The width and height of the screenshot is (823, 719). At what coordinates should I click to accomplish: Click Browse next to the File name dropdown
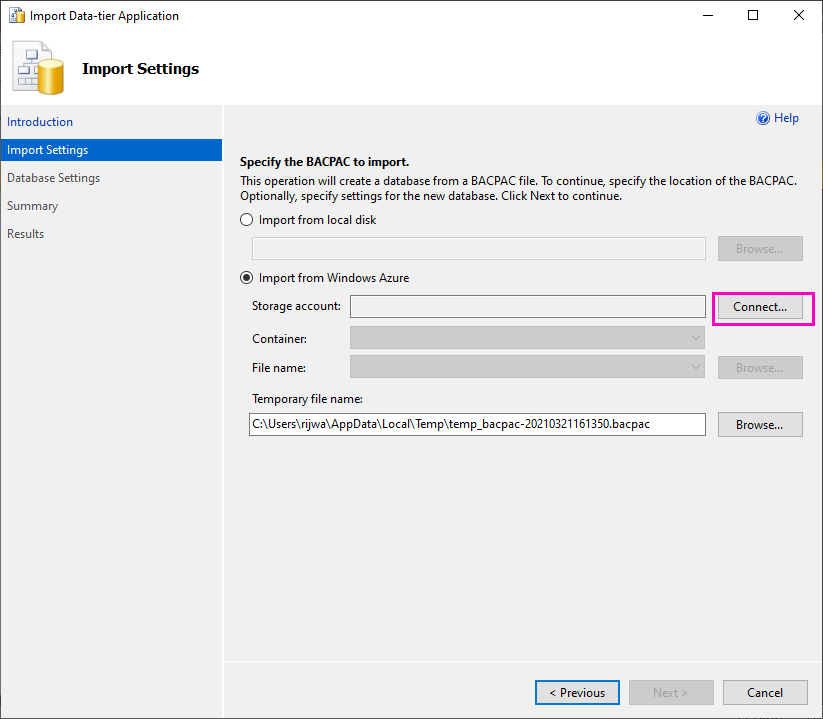coord(759,367)
